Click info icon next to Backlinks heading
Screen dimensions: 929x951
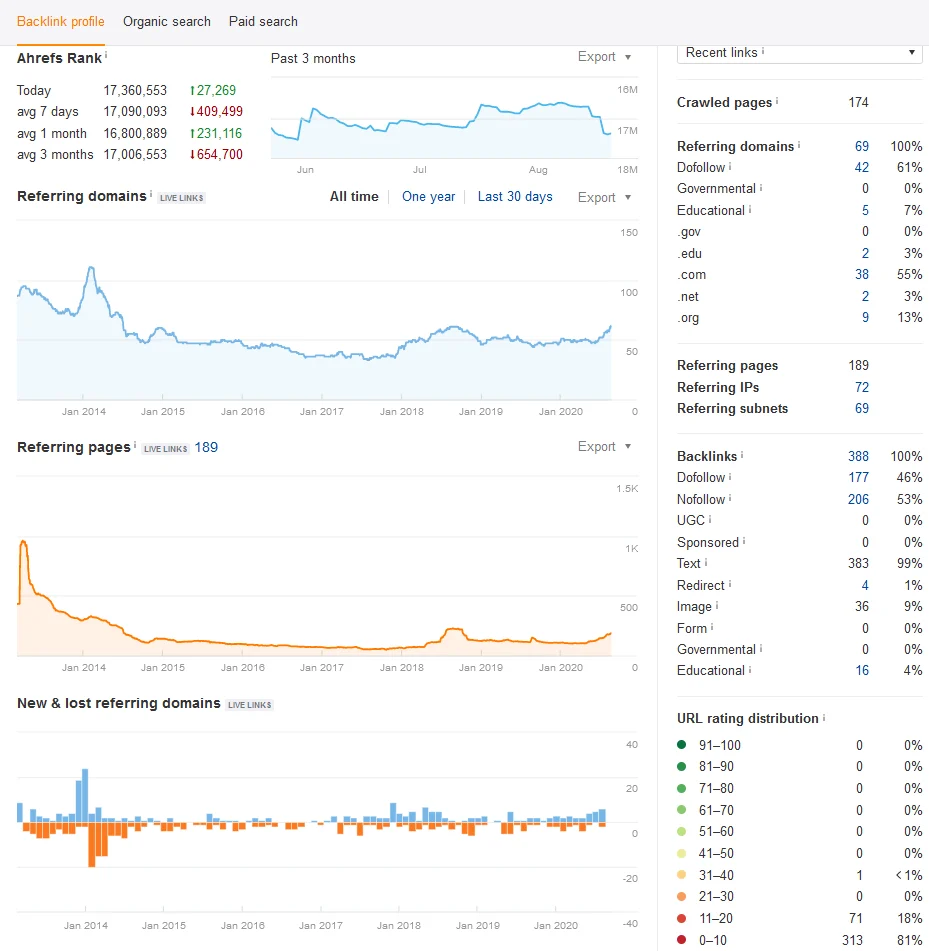click(x=742, y=454)
